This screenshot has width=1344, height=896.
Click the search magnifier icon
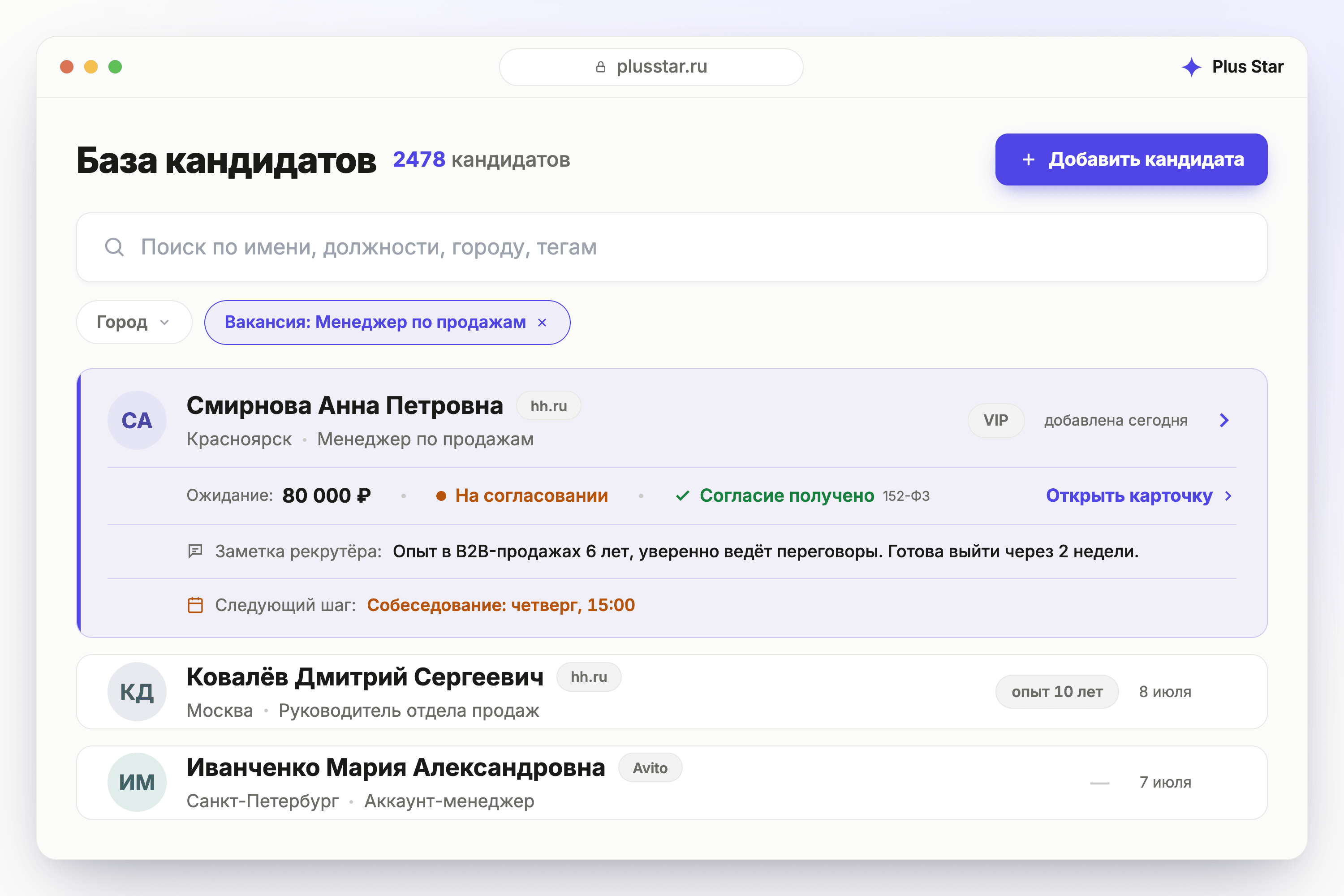pos(114,247)
